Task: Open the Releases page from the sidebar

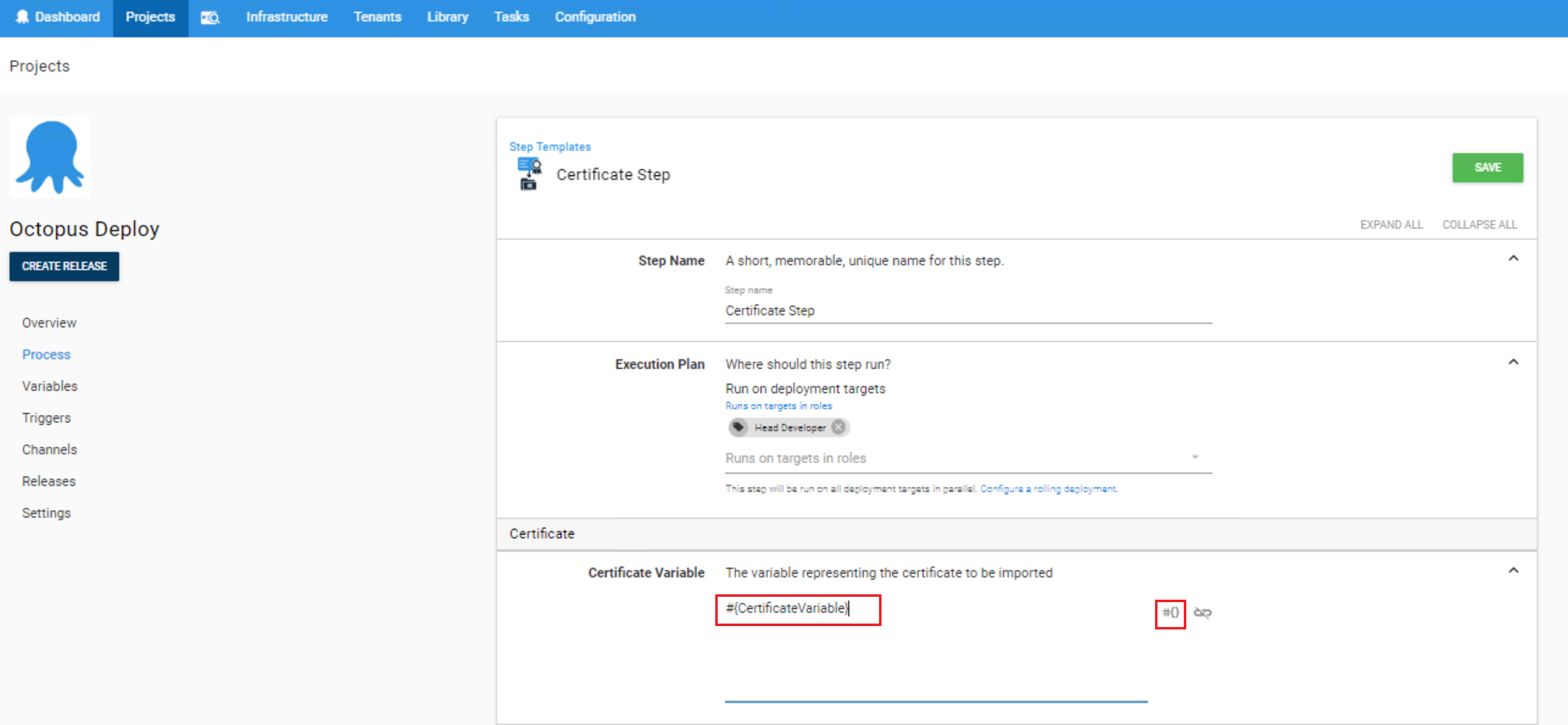Action: click(49, 481)
